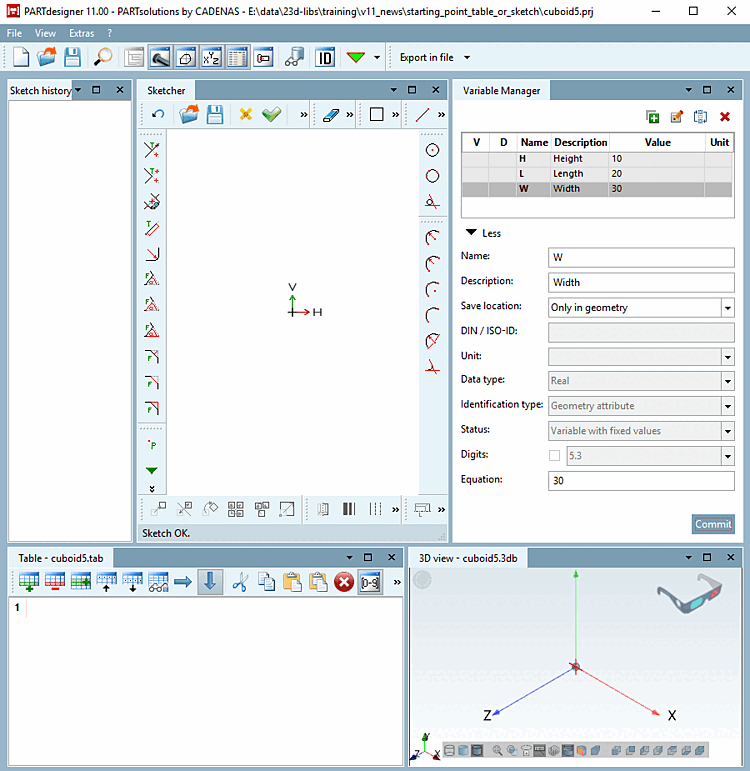
Task: Toggle the Table window toolbar button
Action: click(x=237, y=58)
